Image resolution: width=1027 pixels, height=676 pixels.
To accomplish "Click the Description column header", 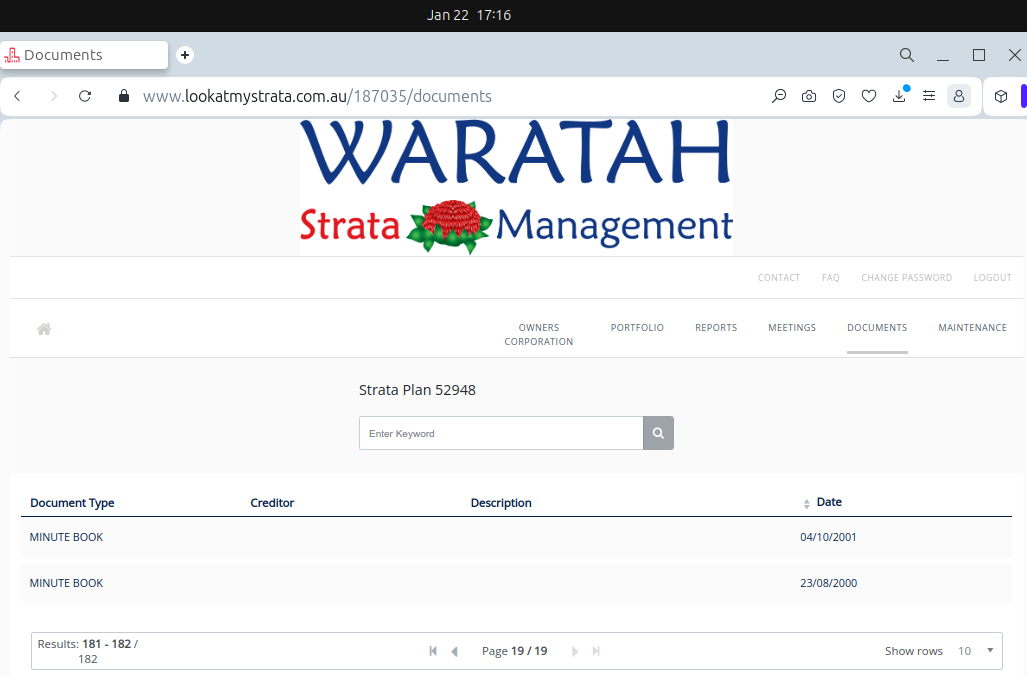I will point(501,503).
